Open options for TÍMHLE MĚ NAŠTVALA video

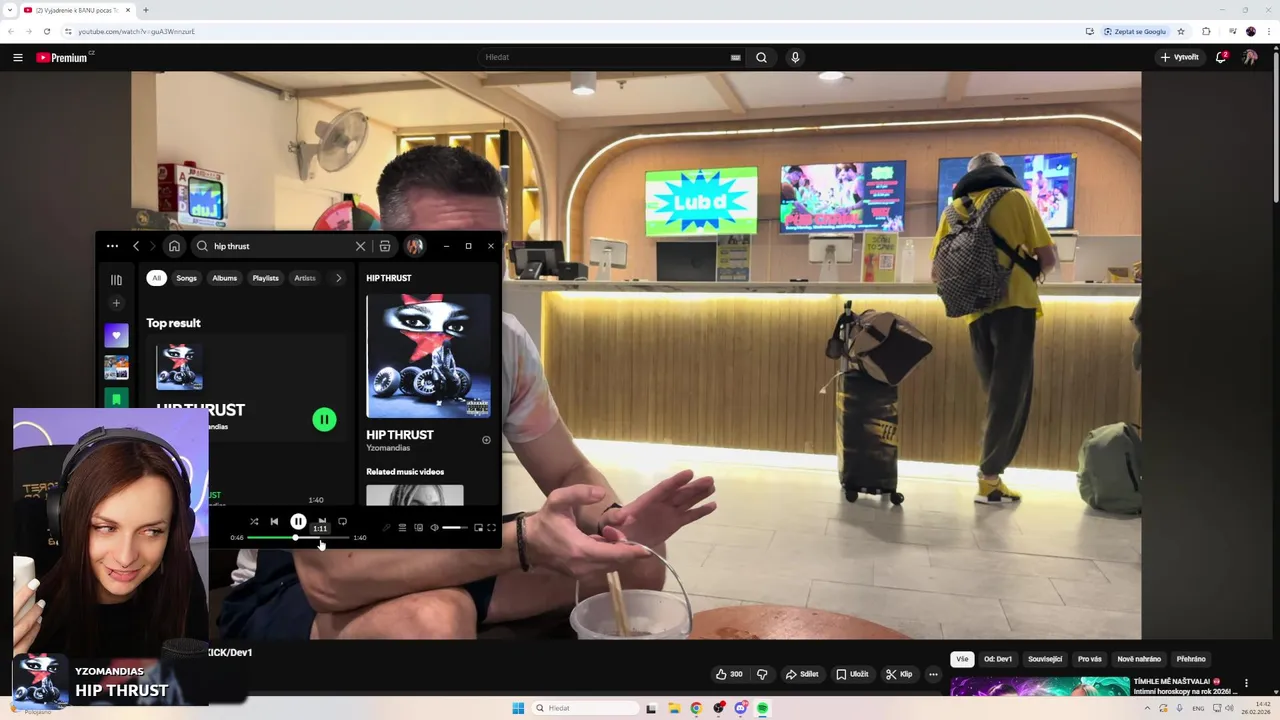1246,683
